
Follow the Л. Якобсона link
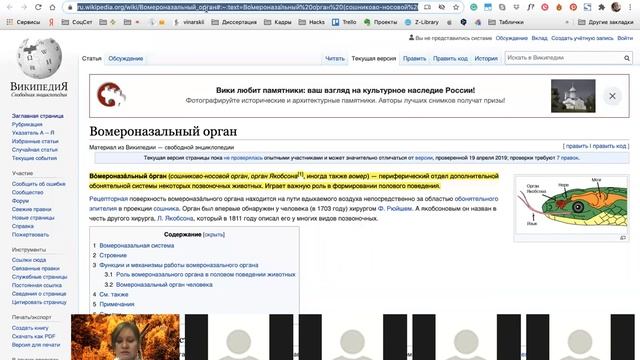175,218
